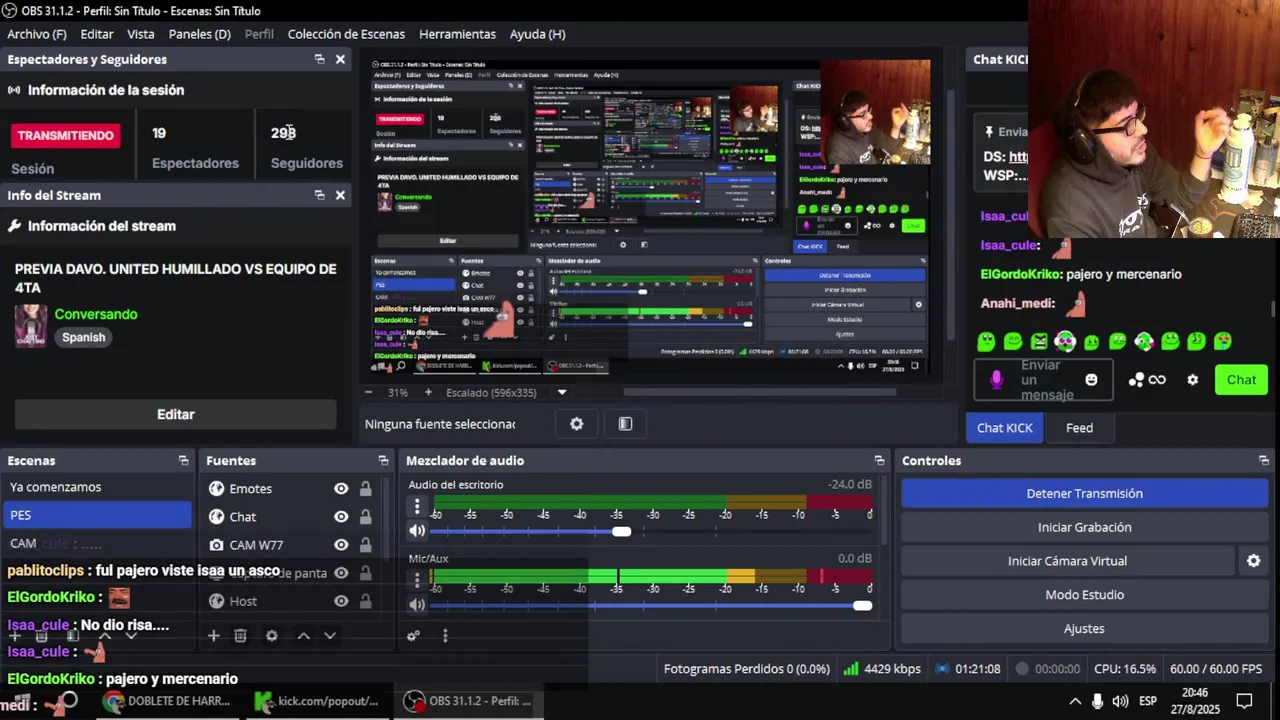Close the Info del Stream panel
The width and height of the screenshot is (1280, 720).
(340, 195)
